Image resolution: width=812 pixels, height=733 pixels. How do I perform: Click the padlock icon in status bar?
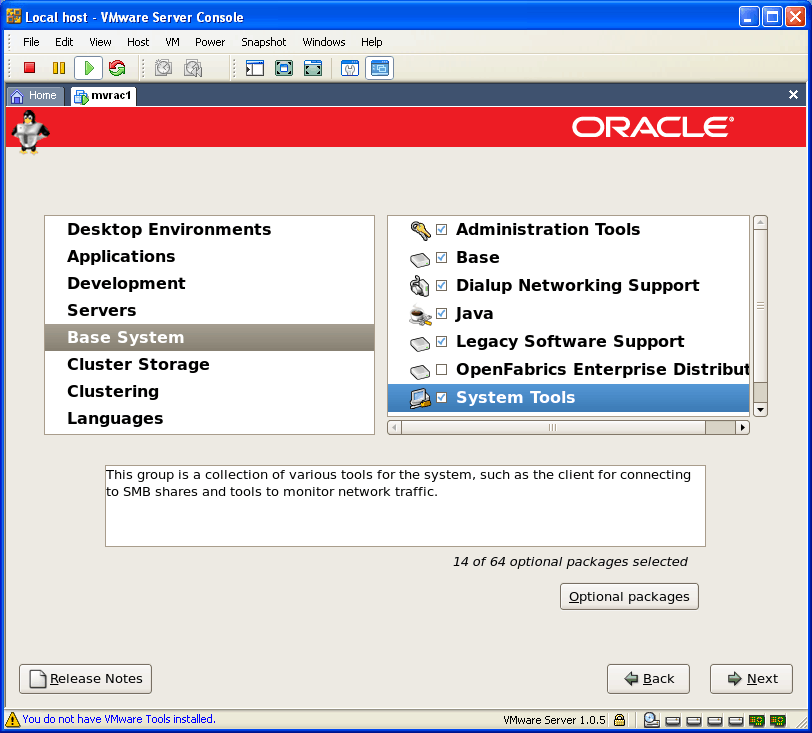[620, 719]
